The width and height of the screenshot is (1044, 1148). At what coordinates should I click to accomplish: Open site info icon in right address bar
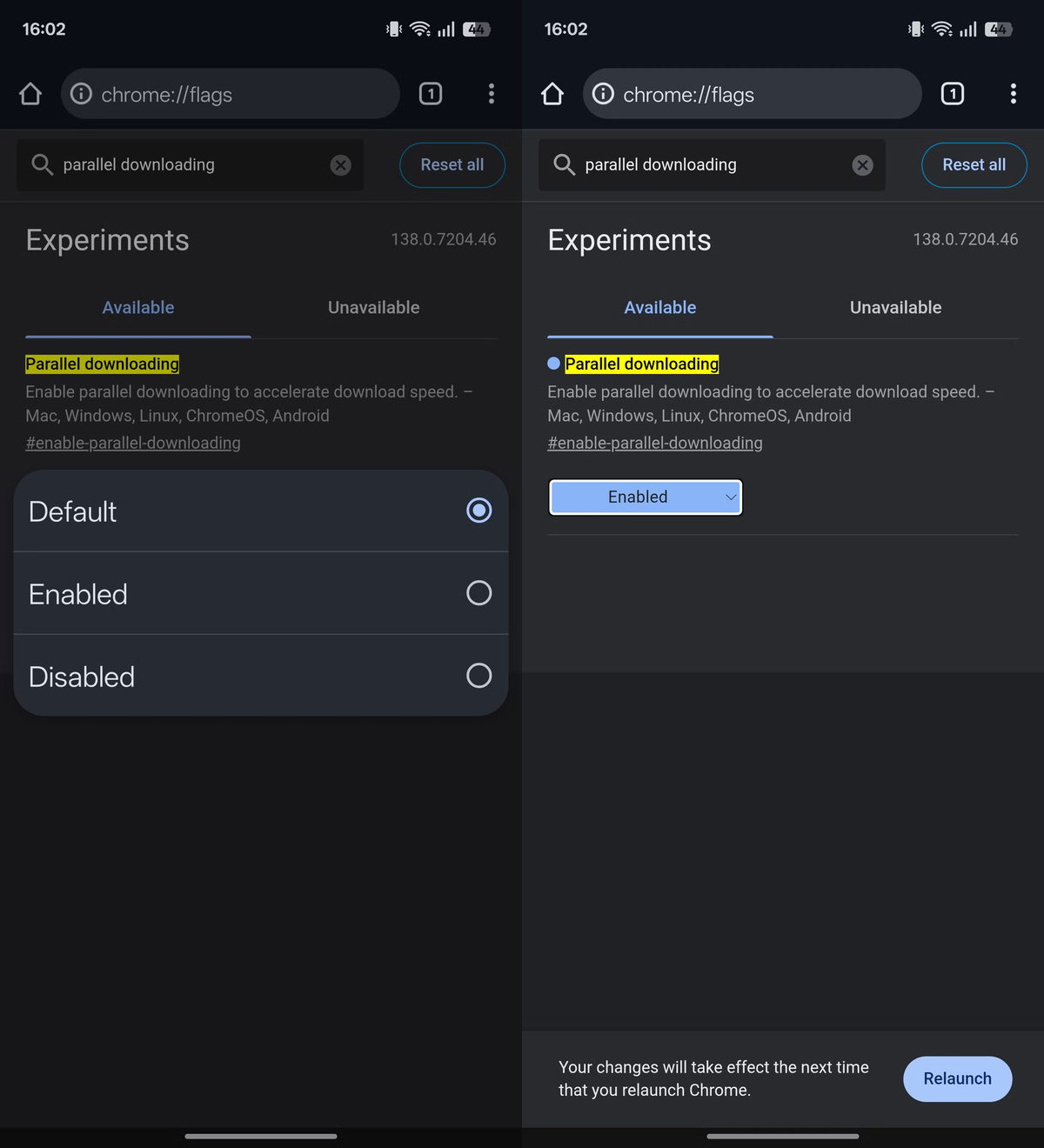tap(603, 94)
